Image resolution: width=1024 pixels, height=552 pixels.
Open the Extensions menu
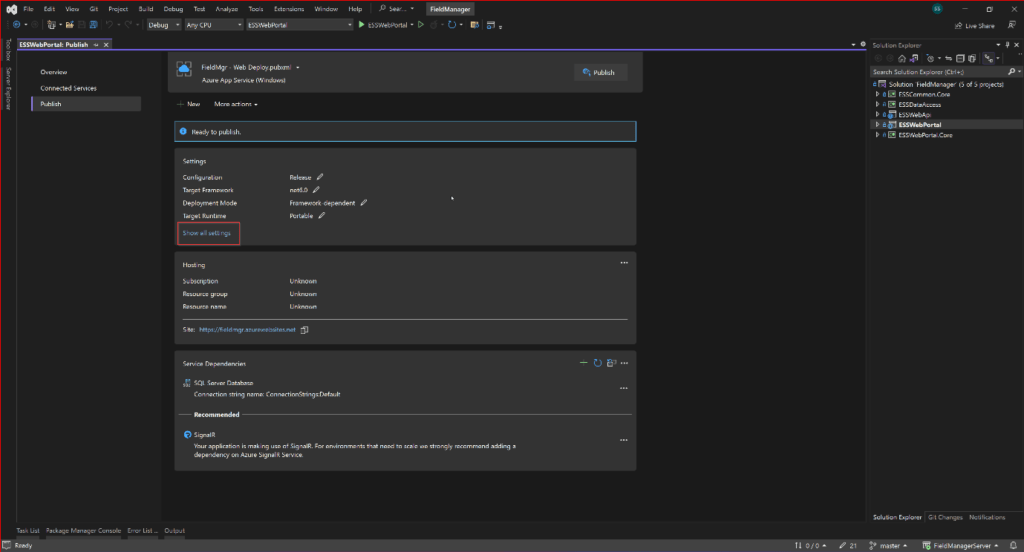(x=289, y=9)
